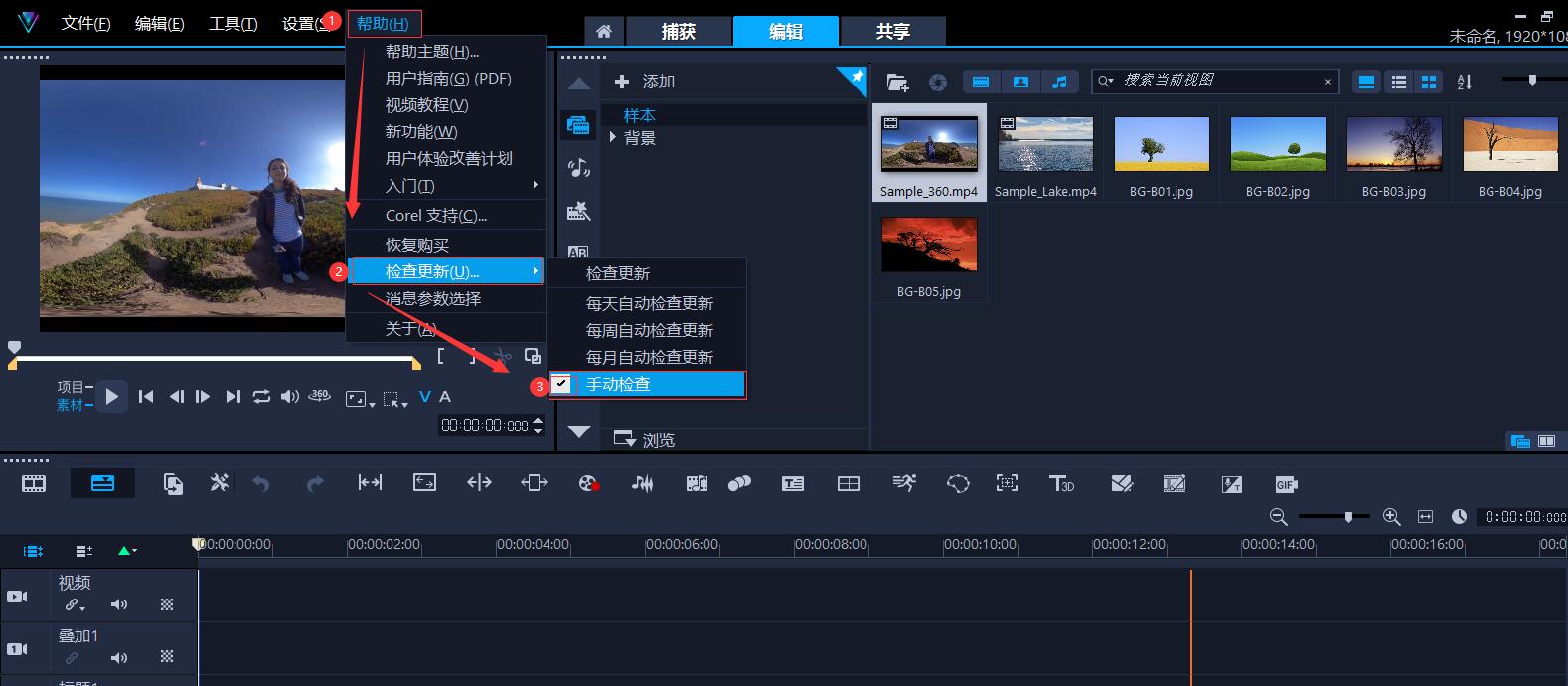Play the preview video
The image size is (1568, 686).
pos(111,397)
